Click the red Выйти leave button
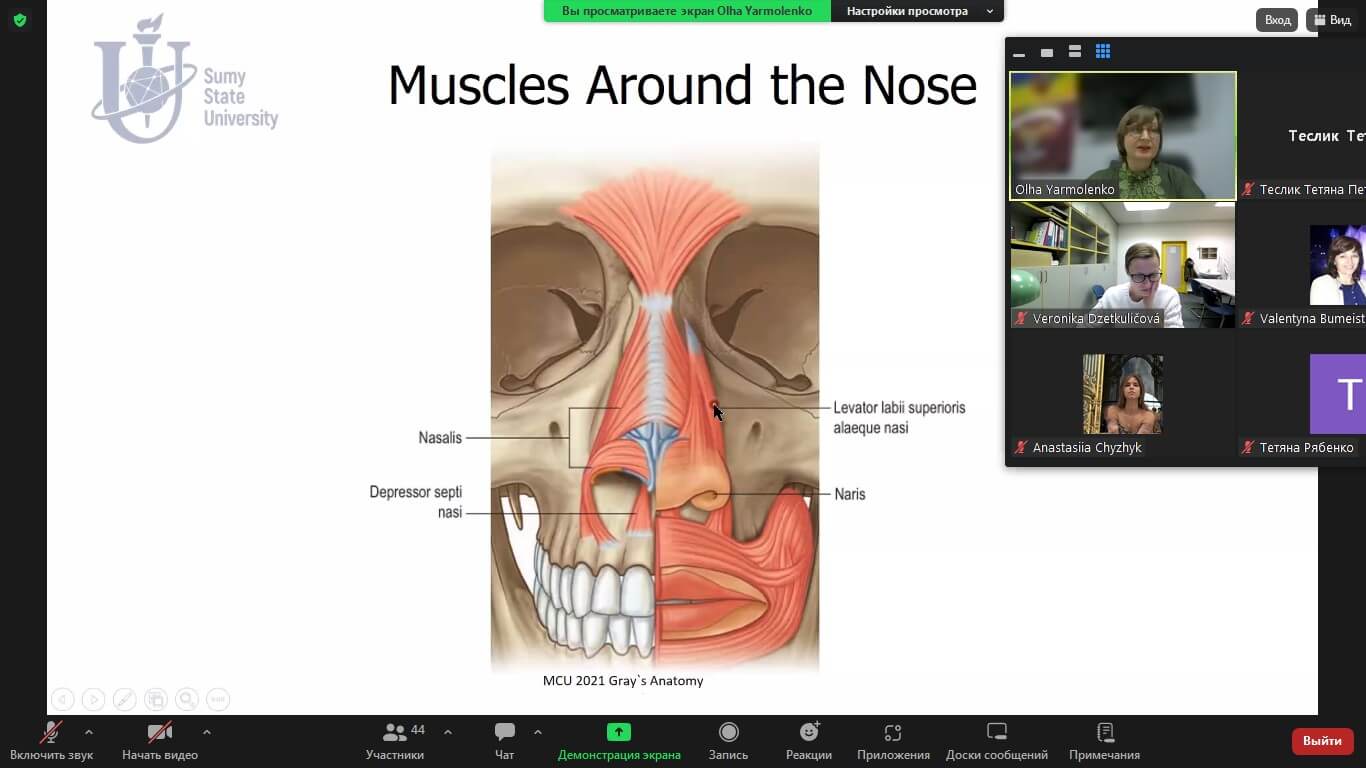The image size is (1366, 768). click(1322, 741)
